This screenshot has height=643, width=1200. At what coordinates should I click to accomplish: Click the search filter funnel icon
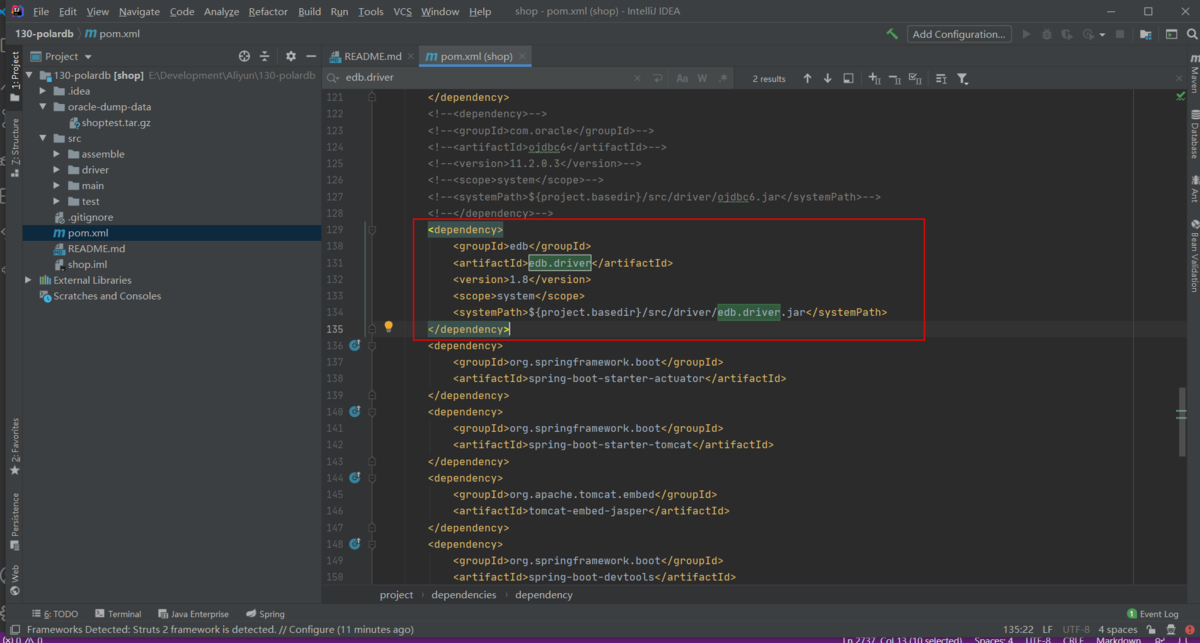(962, 78)
